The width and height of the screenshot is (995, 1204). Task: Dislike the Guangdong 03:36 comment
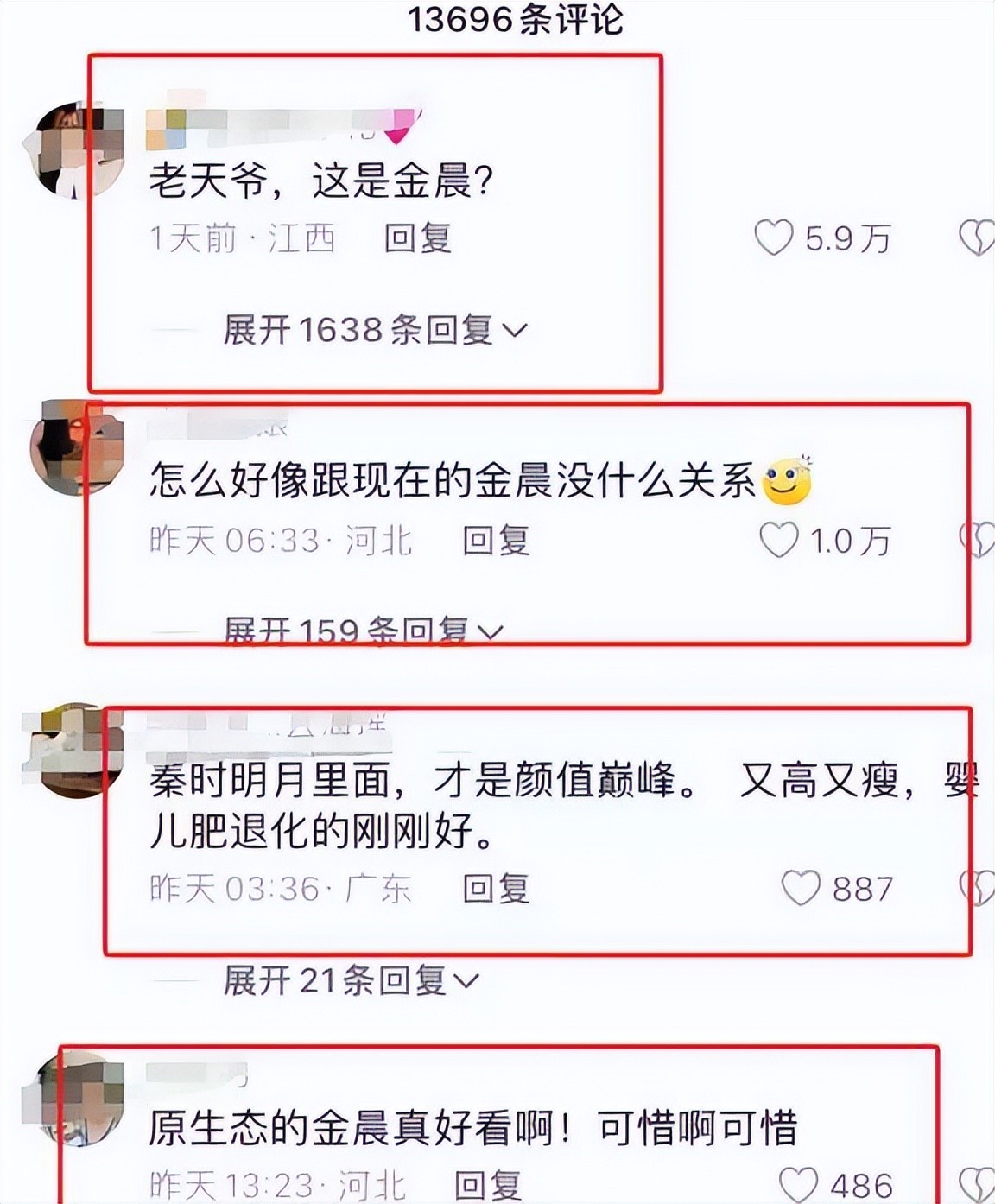[978, 887]
